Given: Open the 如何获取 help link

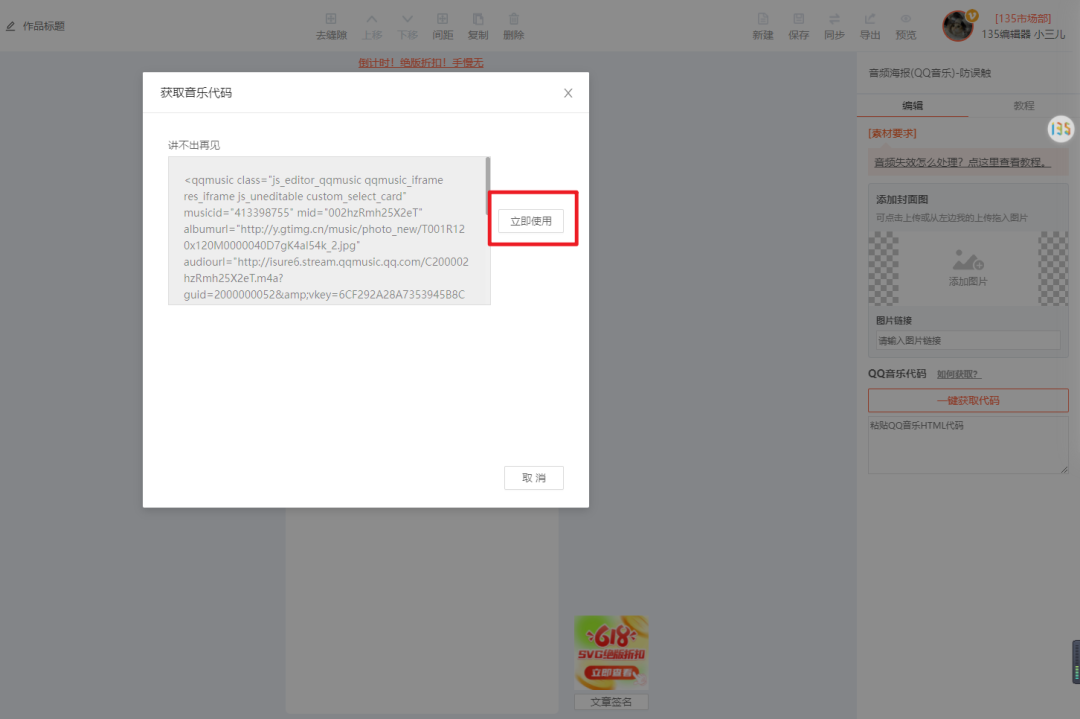Looking at the screenshot, I should click(x=959, y=374).
